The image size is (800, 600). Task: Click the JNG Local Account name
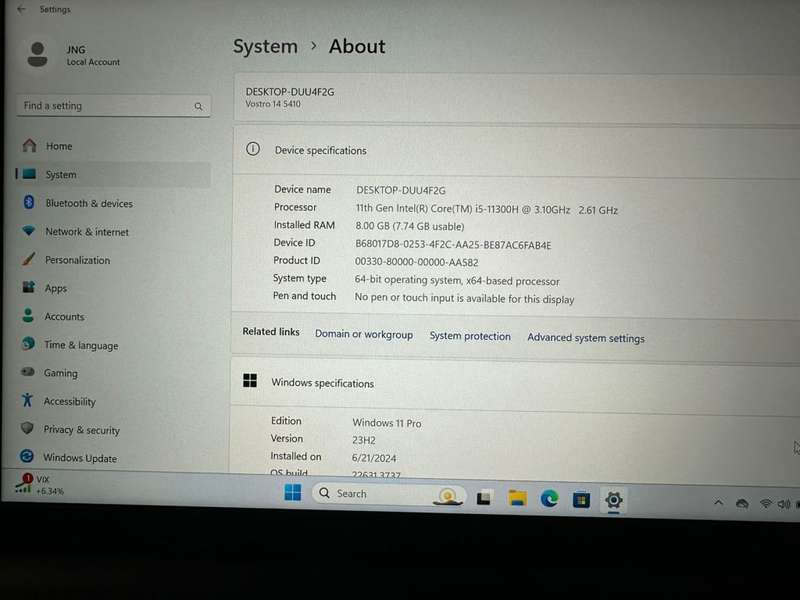coord(93,55)
